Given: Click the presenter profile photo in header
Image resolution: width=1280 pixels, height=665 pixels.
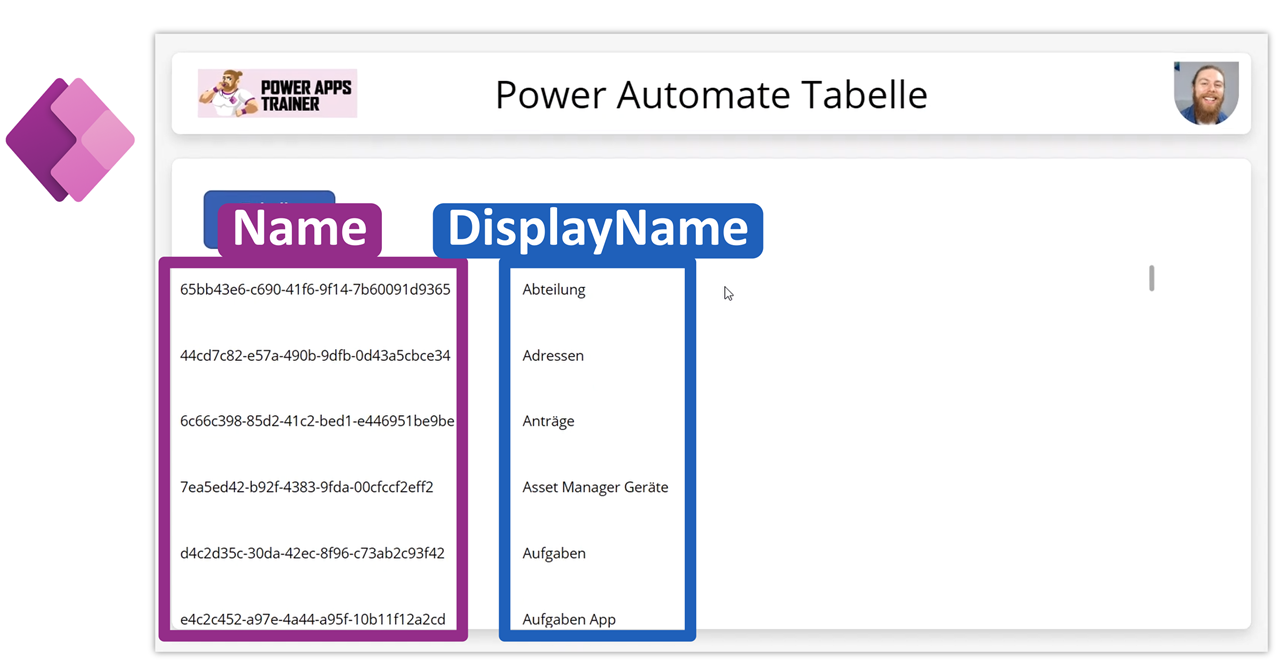Looking at the screenshot, I should [1206, 93].
